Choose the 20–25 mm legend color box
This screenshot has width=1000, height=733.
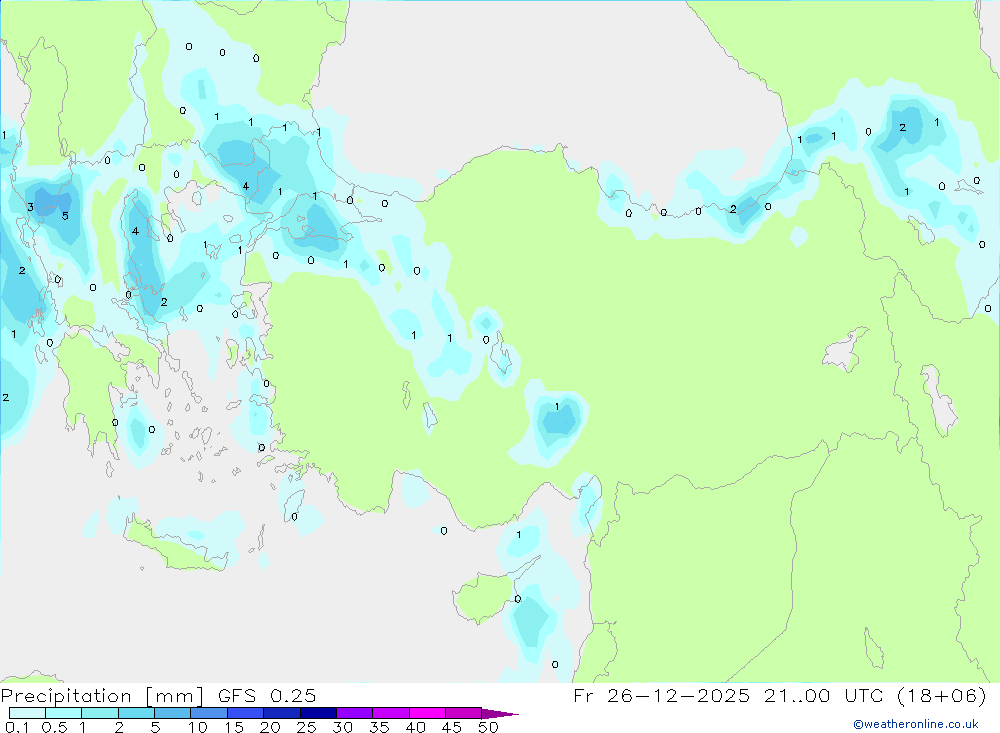282,713
